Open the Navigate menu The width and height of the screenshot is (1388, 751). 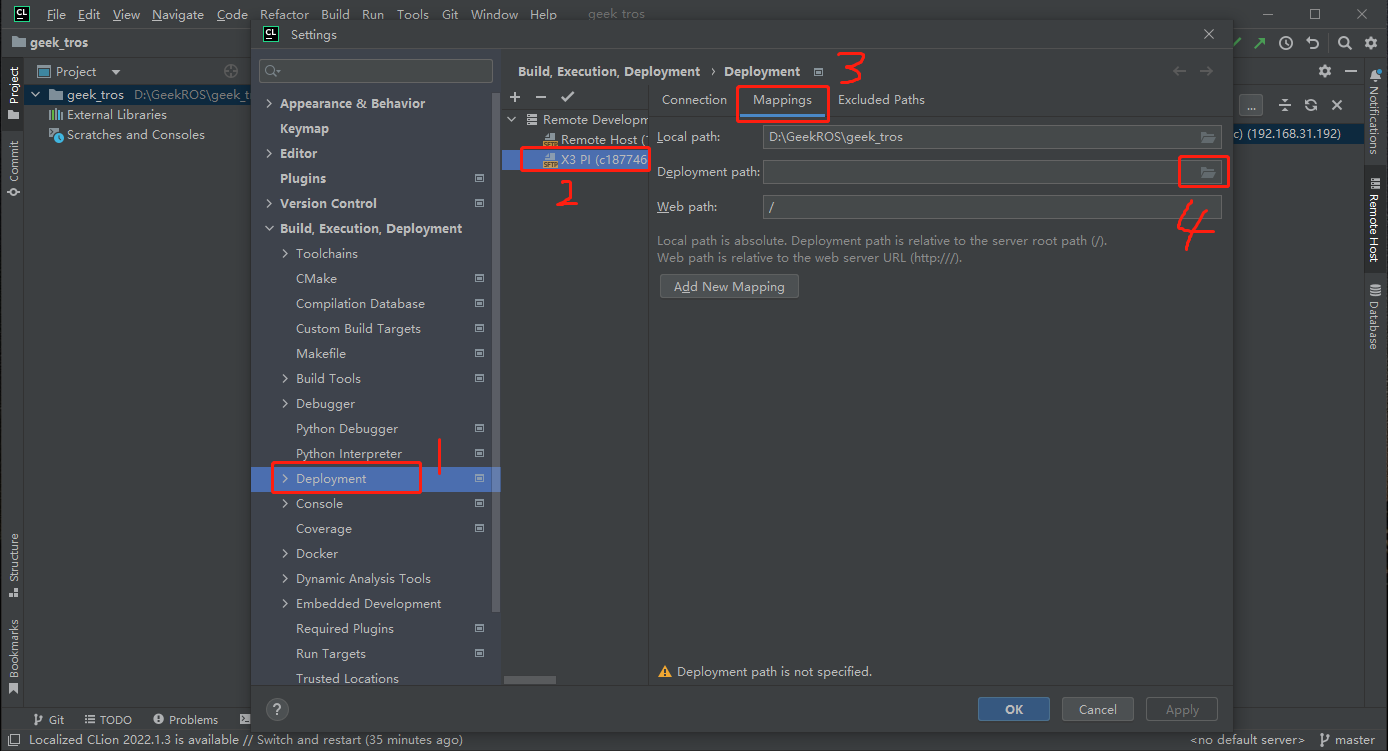tap(178, 14)
